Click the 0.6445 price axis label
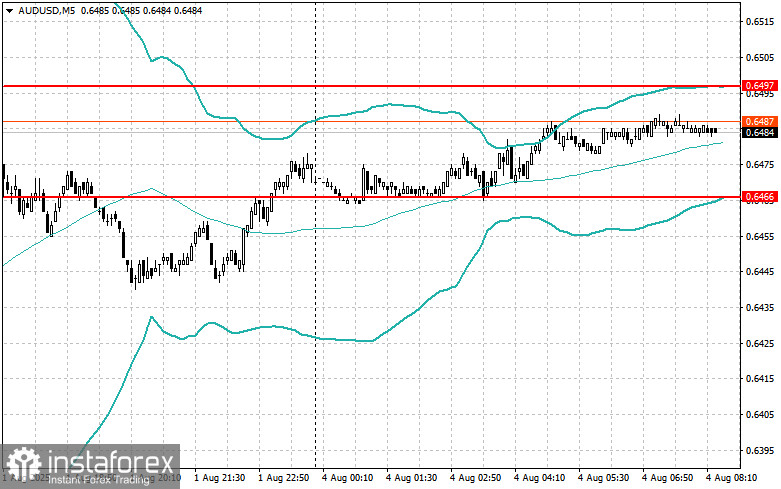The image size is (781, 489). [760, 271]
